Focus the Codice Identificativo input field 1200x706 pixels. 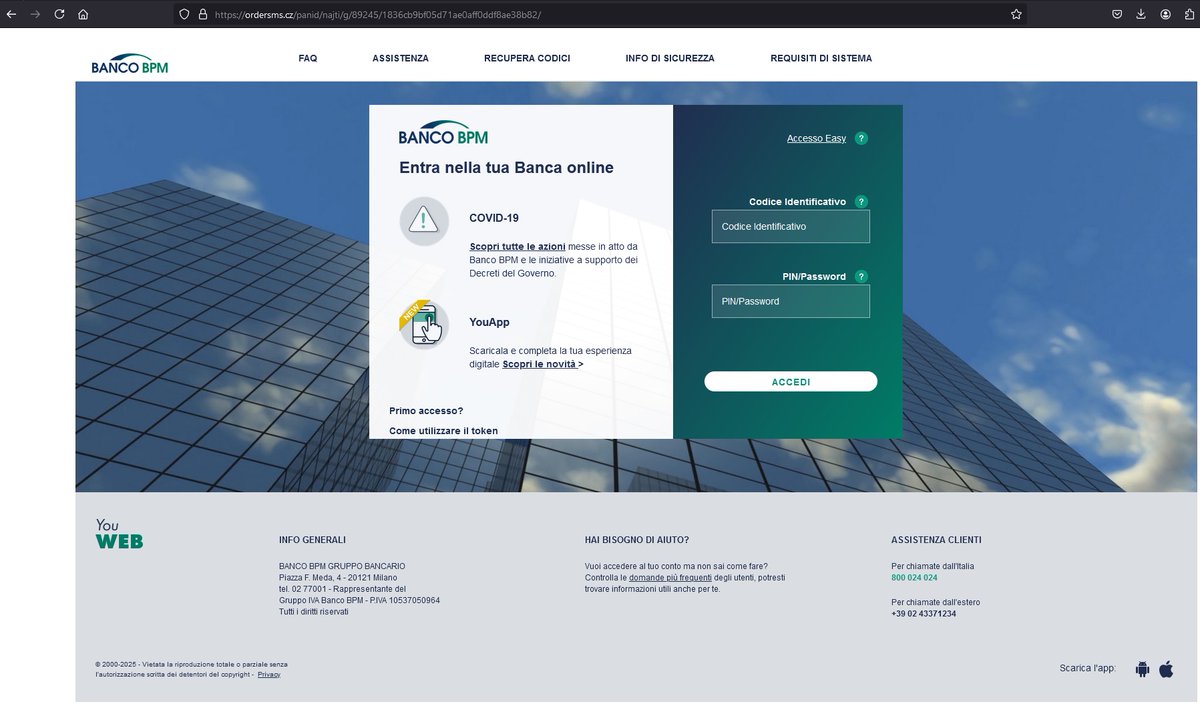(791, 226)
